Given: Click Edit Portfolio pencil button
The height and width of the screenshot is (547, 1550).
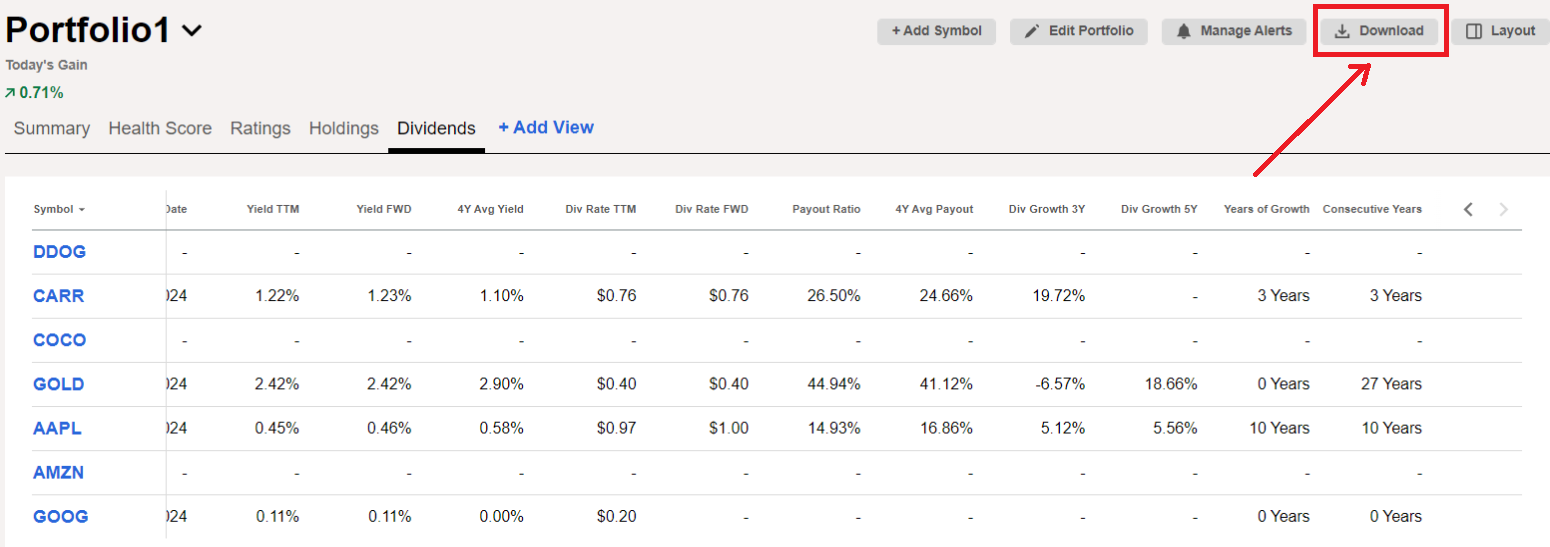Looking at the screenshot, I should click(1078, 31).
